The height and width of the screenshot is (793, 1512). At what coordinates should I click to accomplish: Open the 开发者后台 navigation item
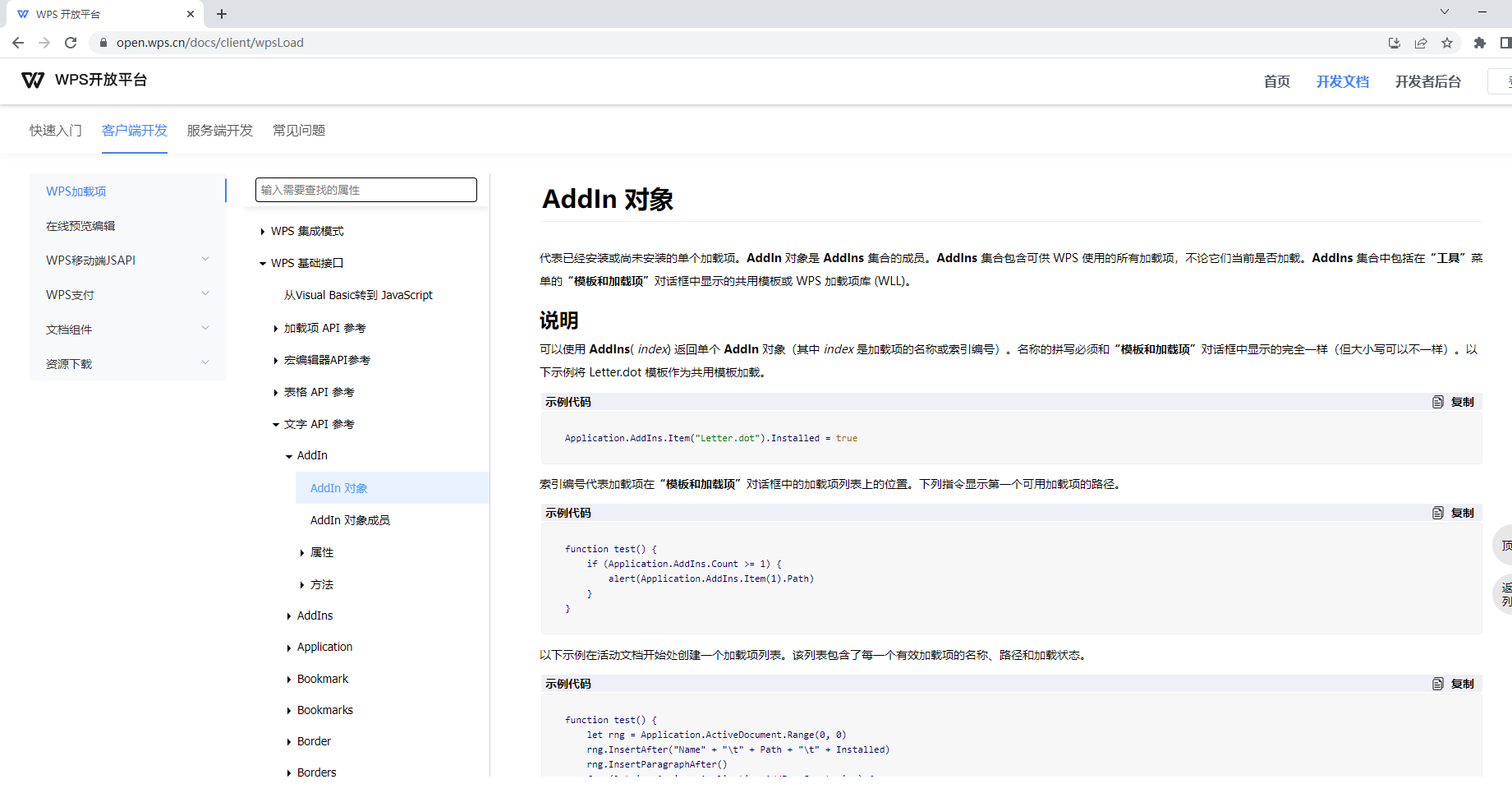(1428, 81)
